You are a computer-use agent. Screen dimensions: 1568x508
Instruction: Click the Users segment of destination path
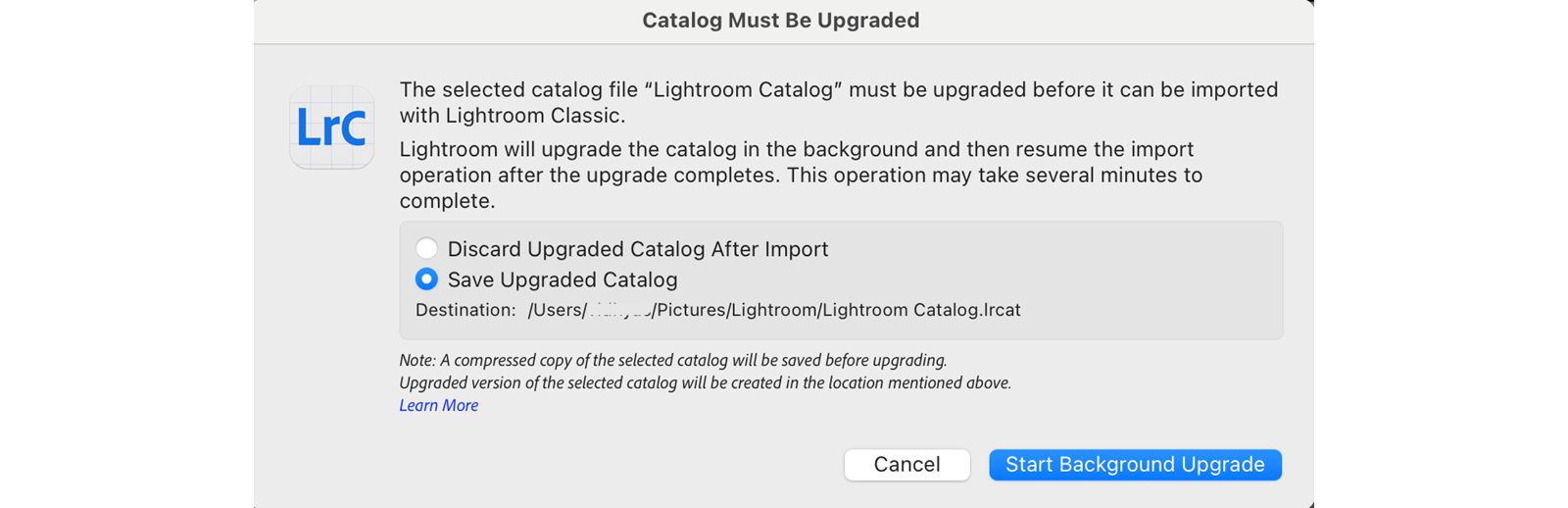555,311
